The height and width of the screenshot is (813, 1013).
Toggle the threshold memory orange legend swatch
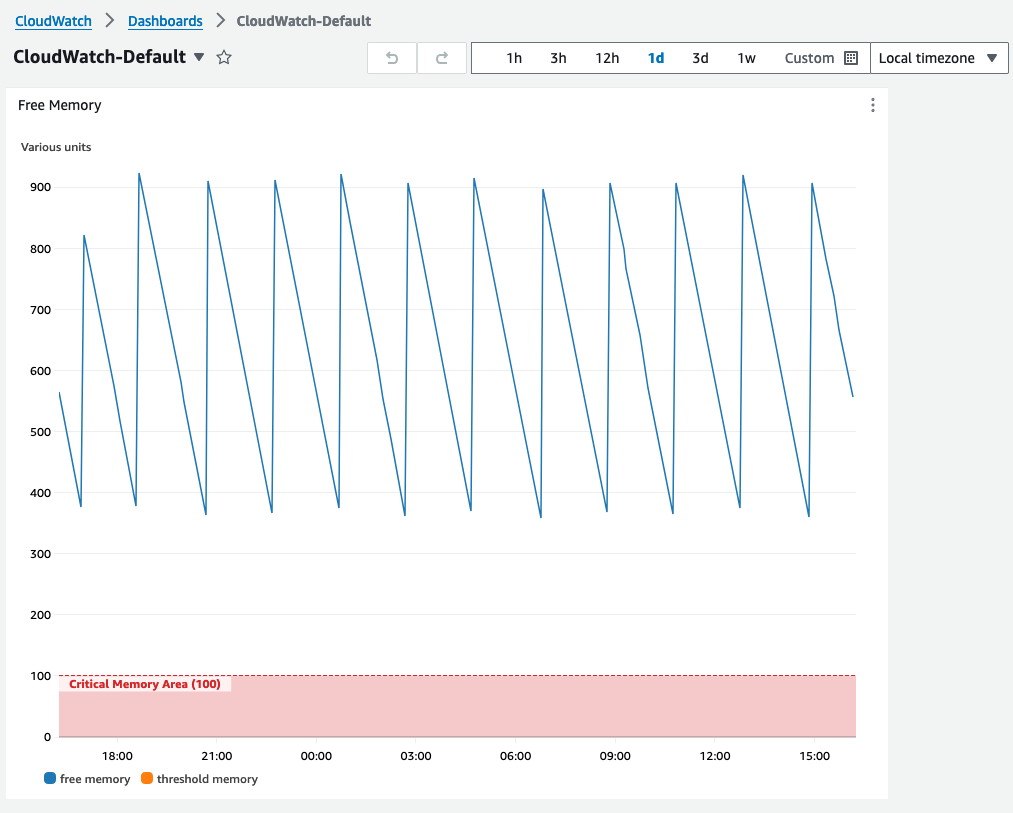pyautogui.click(x=147, y=778)
